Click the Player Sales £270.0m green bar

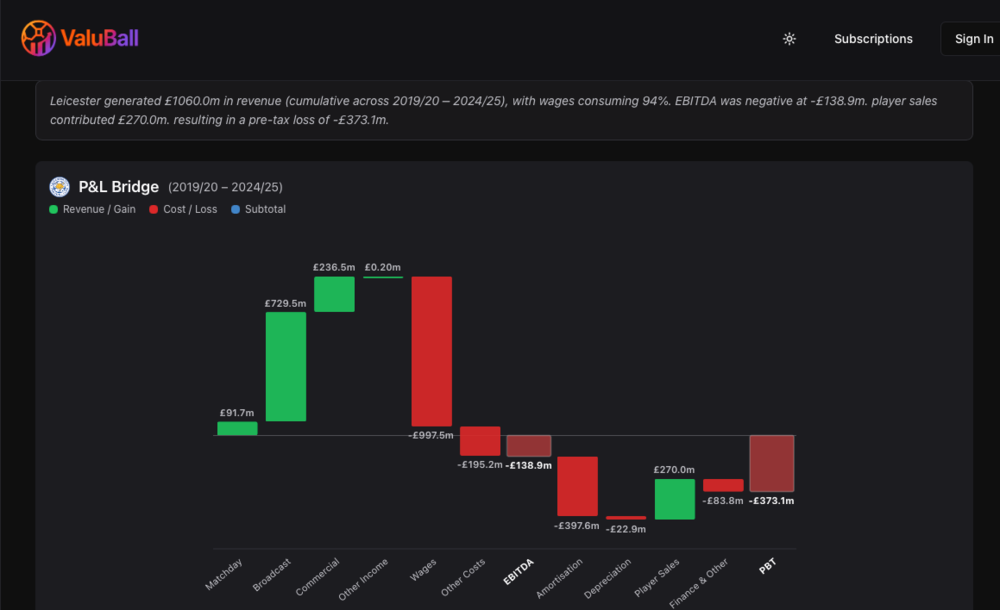(x=675, y=499)
